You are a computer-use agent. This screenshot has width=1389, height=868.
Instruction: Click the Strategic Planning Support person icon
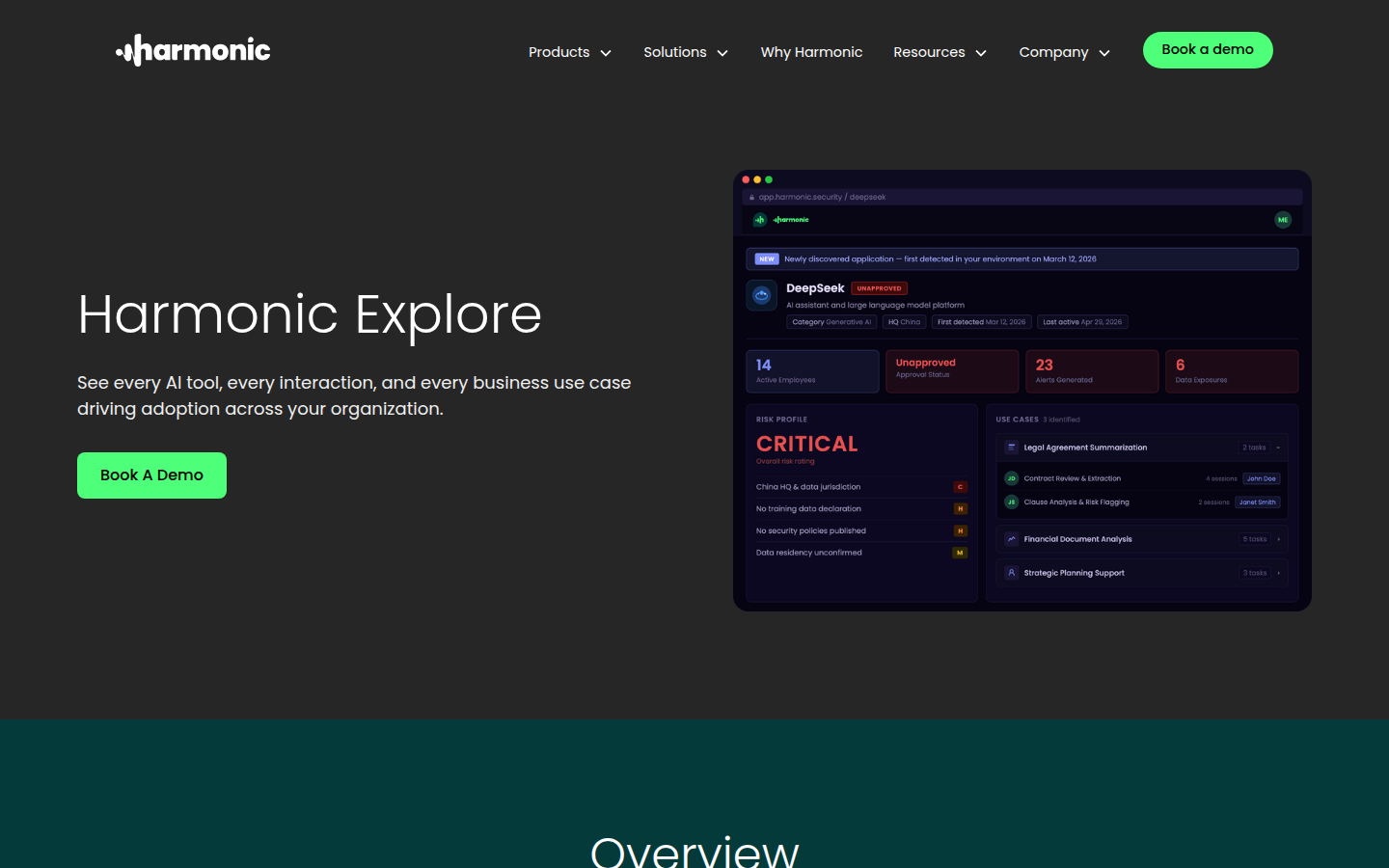[1012, 573]
